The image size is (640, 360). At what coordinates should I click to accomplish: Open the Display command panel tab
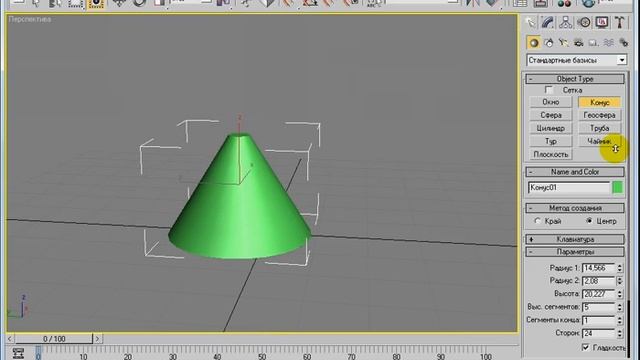pos(602,22)
